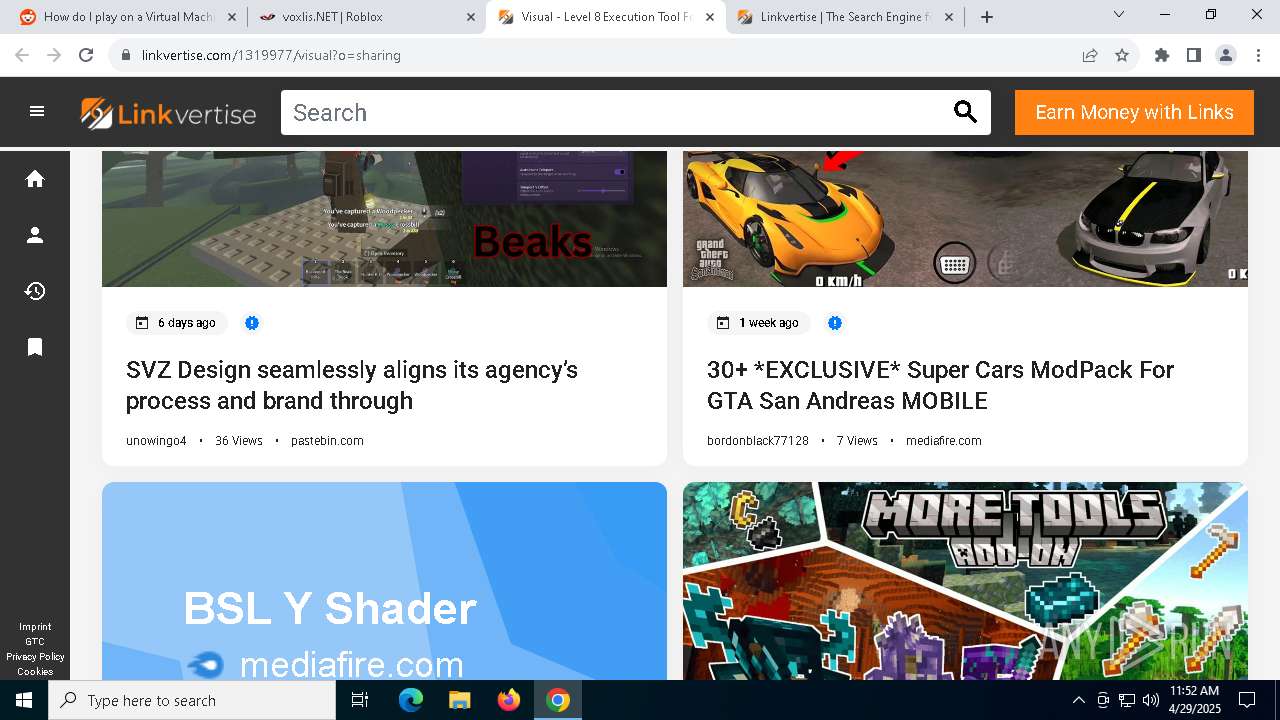Image resolution: width=1280 pixels, height=720 pixels.
Task: Click author name bordonblack77128
Action: (758, 441)
